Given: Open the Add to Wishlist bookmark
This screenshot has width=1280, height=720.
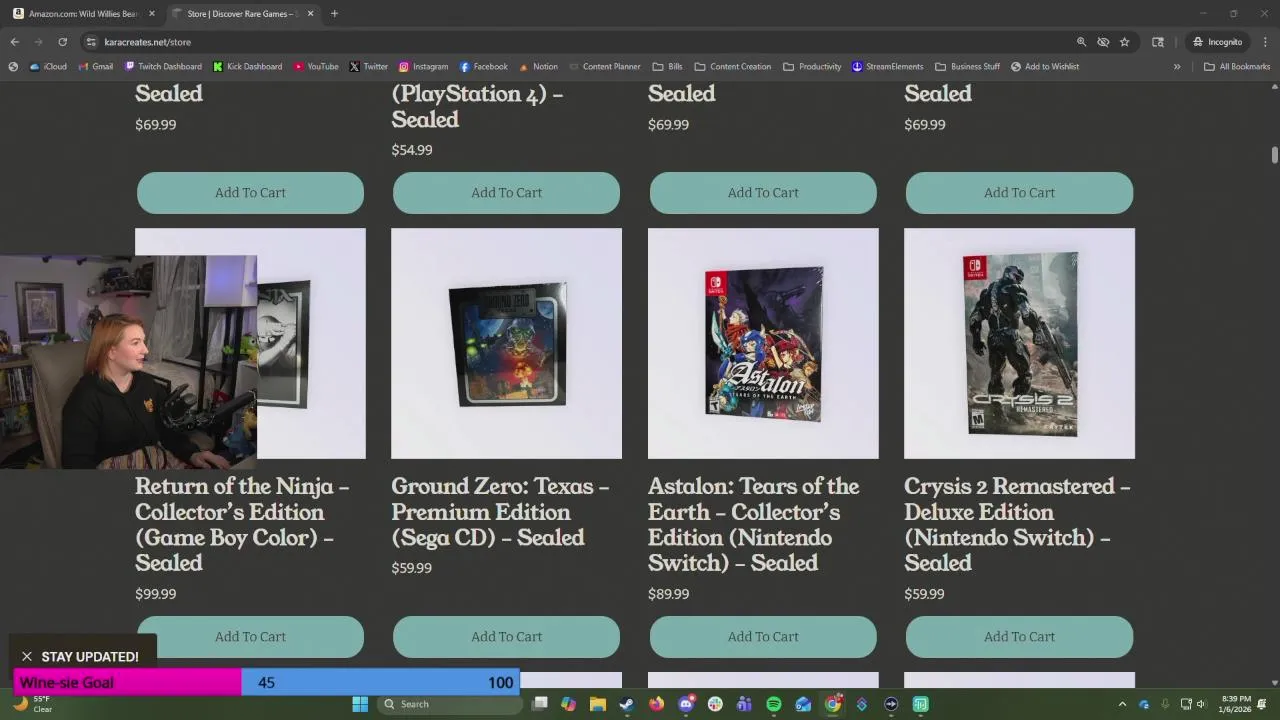Looking at the screenshot, I should click(x=1045, y=67).
